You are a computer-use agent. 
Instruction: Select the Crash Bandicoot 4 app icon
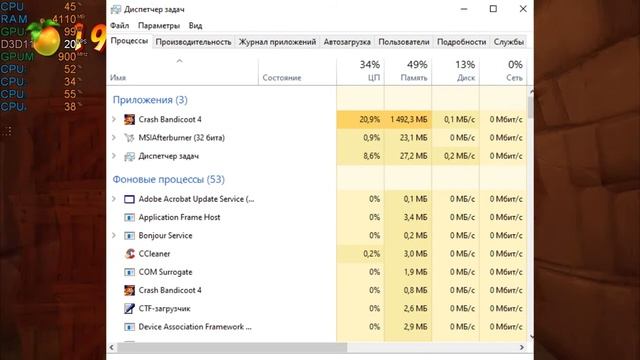point(129,119)
